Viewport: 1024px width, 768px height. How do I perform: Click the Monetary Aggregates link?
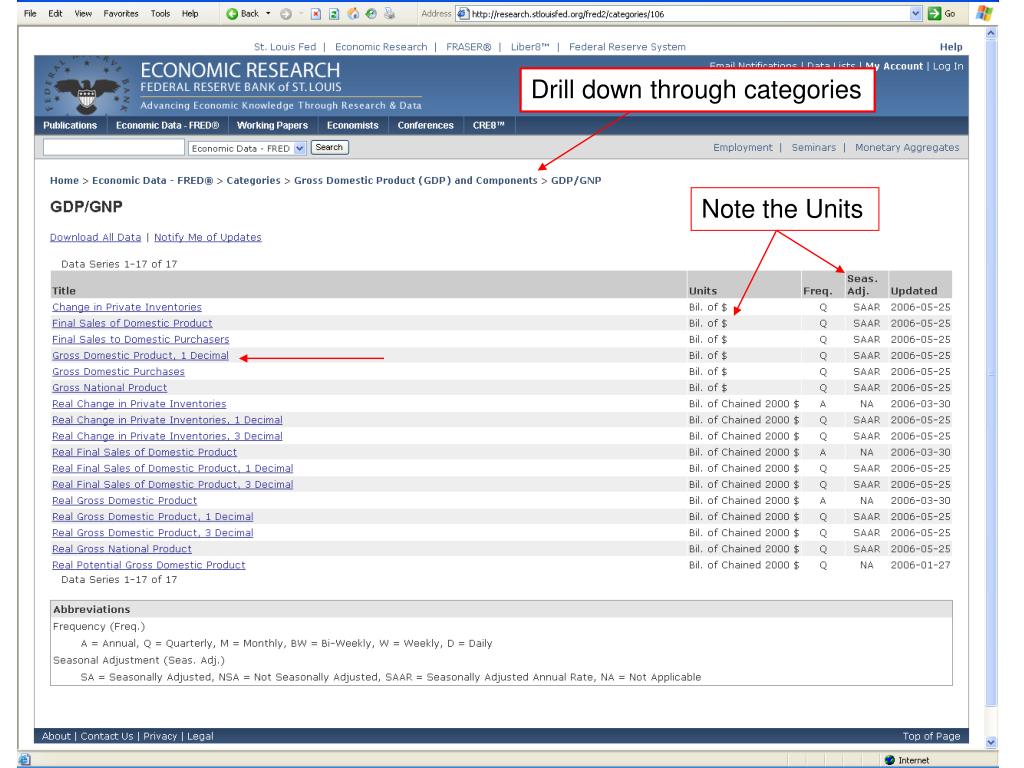click(x=907, y=148)
